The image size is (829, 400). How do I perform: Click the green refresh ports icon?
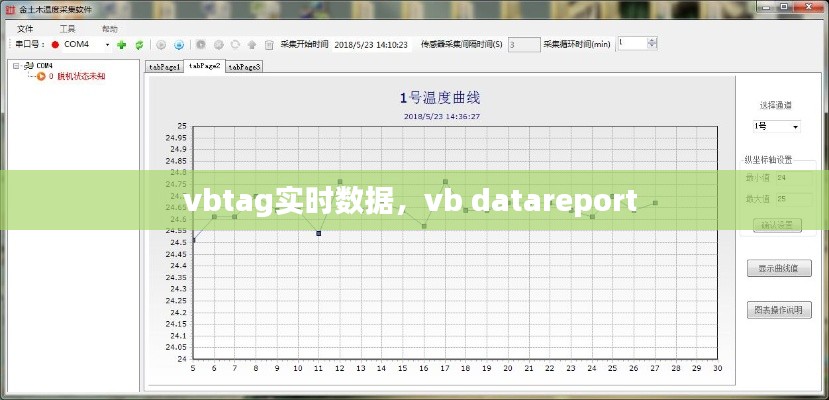pos(139,45)
